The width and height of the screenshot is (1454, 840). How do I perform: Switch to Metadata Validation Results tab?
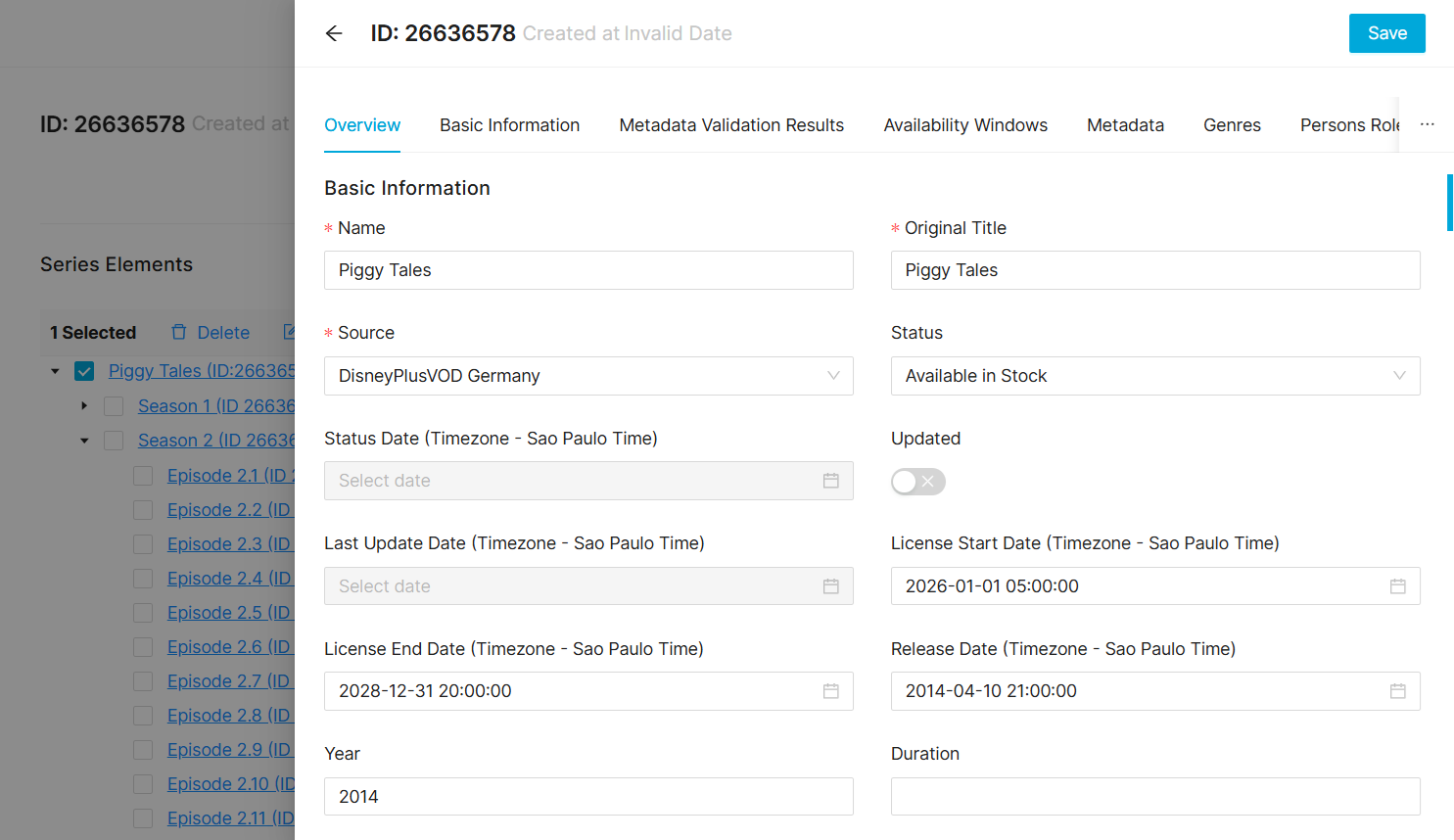(x=730, y=125)
